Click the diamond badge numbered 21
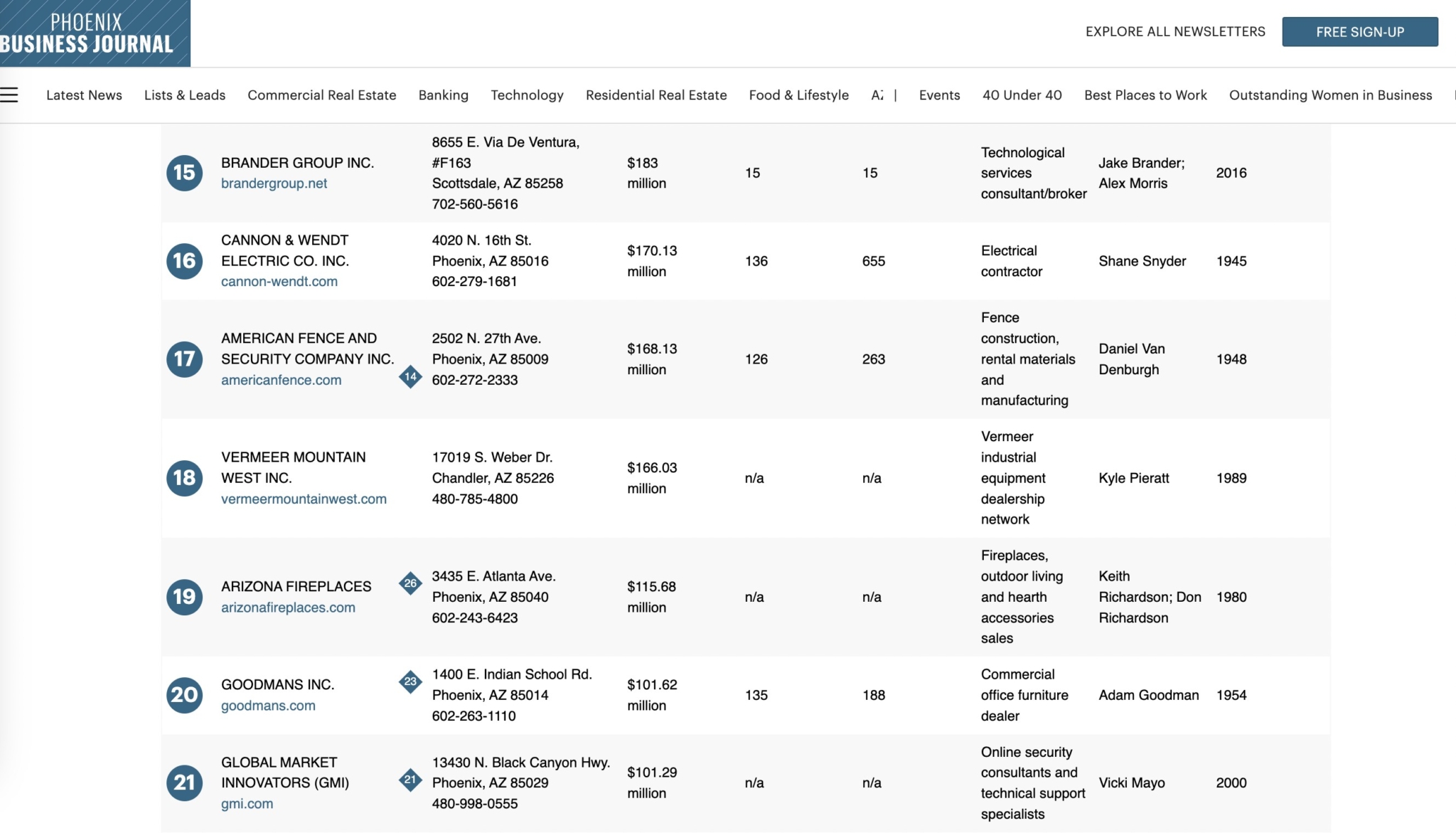 410,780
